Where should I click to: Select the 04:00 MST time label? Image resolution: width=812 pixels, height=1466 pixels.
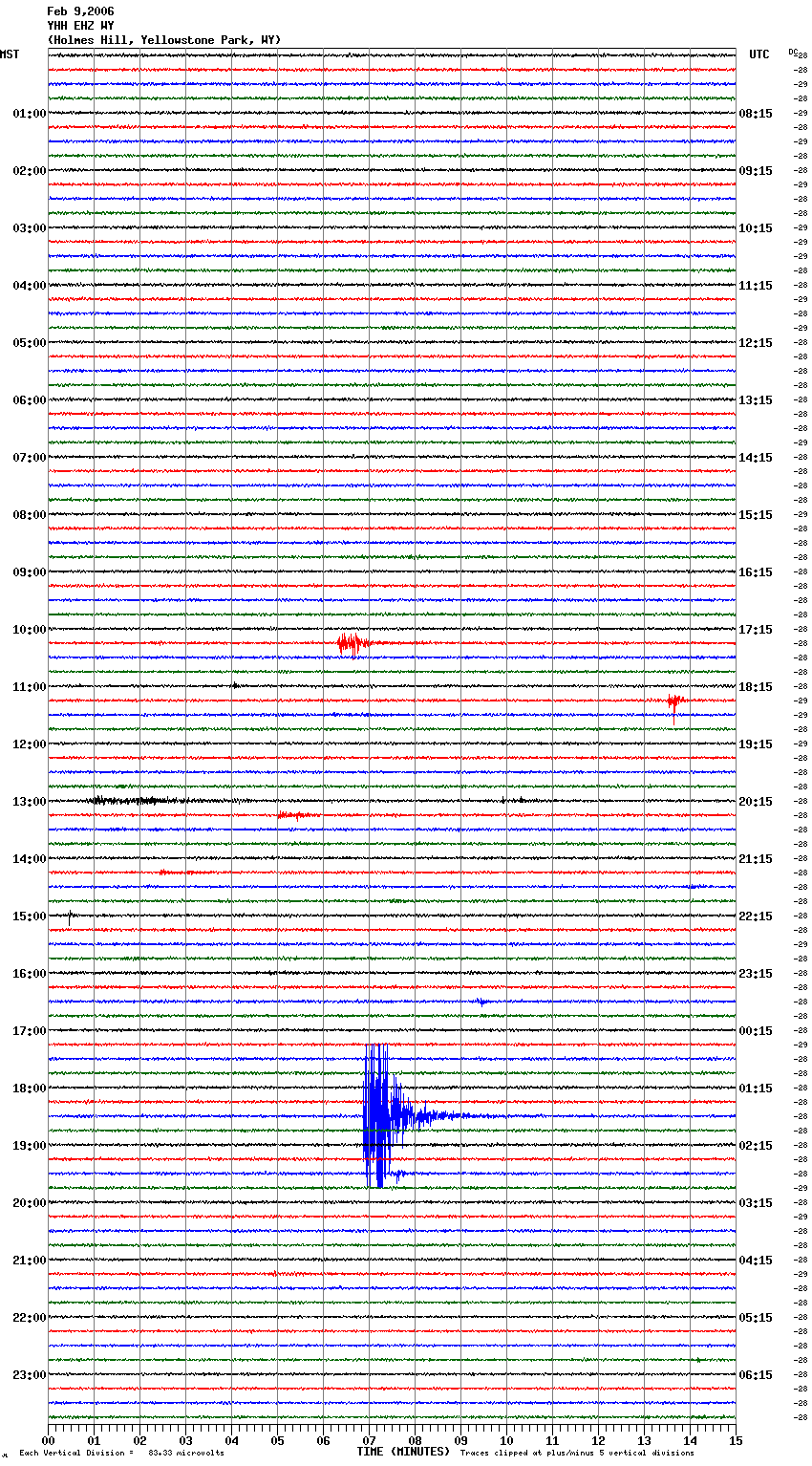(30, 286)
